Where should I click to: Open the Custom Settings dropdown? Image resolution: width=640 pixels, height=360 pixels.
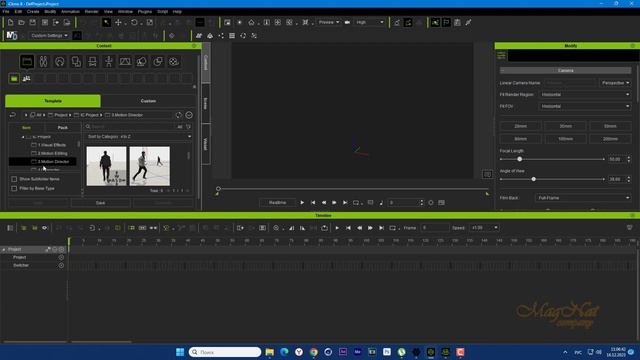point(49,36)
